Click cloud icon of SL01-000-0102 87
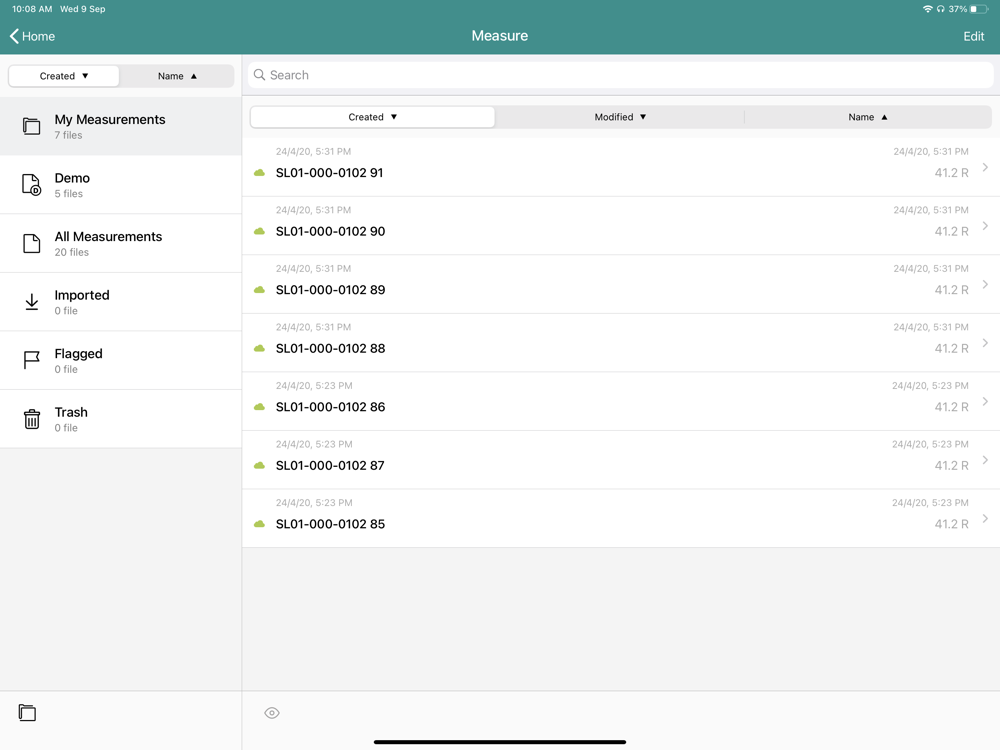The width and height of the screenshot is (1000, 750). coord(260,466)
